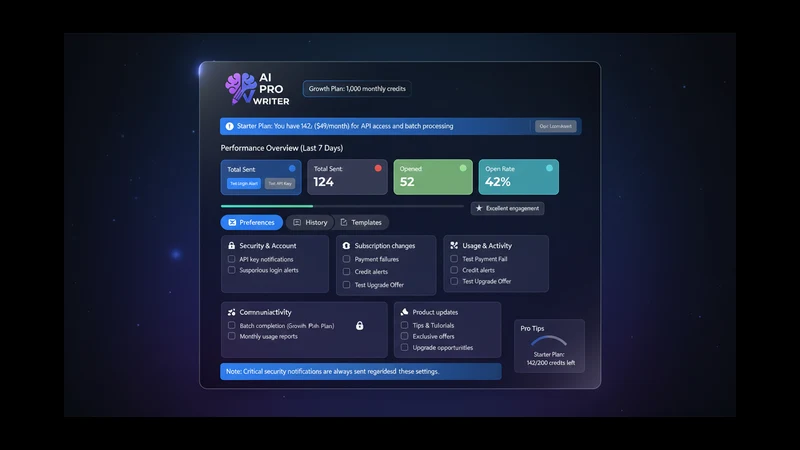The image size is (800, 450).
Task: Click the green status dot on Opened card
Action: coord(463,168)
